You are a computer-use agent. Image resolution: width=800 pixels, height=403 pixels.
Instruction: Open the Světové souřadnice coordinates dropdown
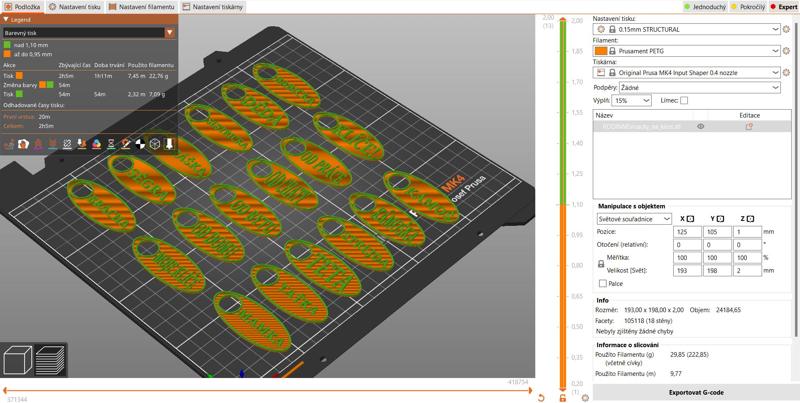pyautogui.click(x=634, y=219)
